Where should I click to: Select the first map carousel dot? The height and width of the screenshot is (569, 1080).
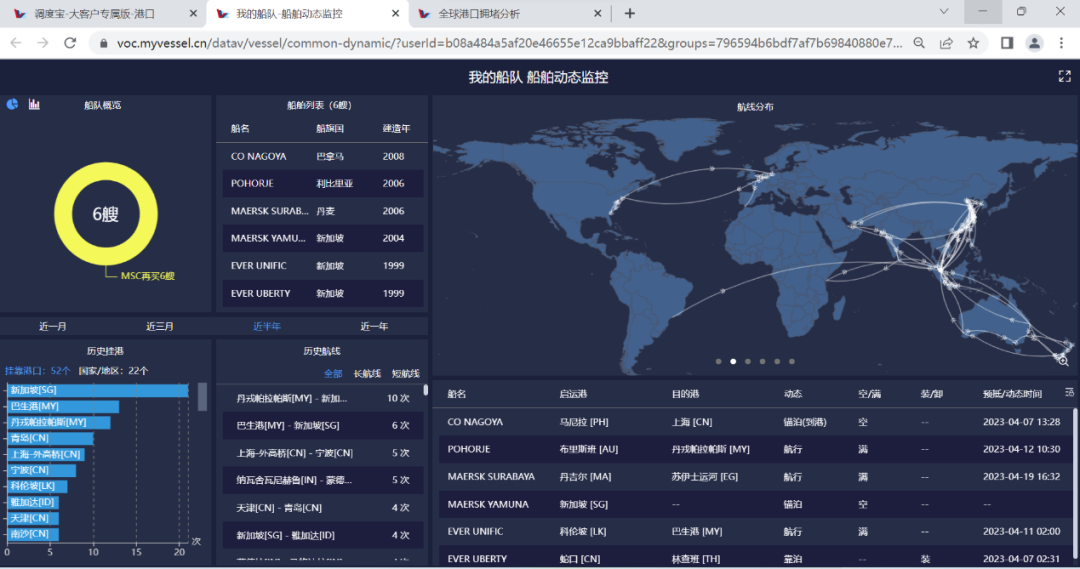[x=718, y=361]
